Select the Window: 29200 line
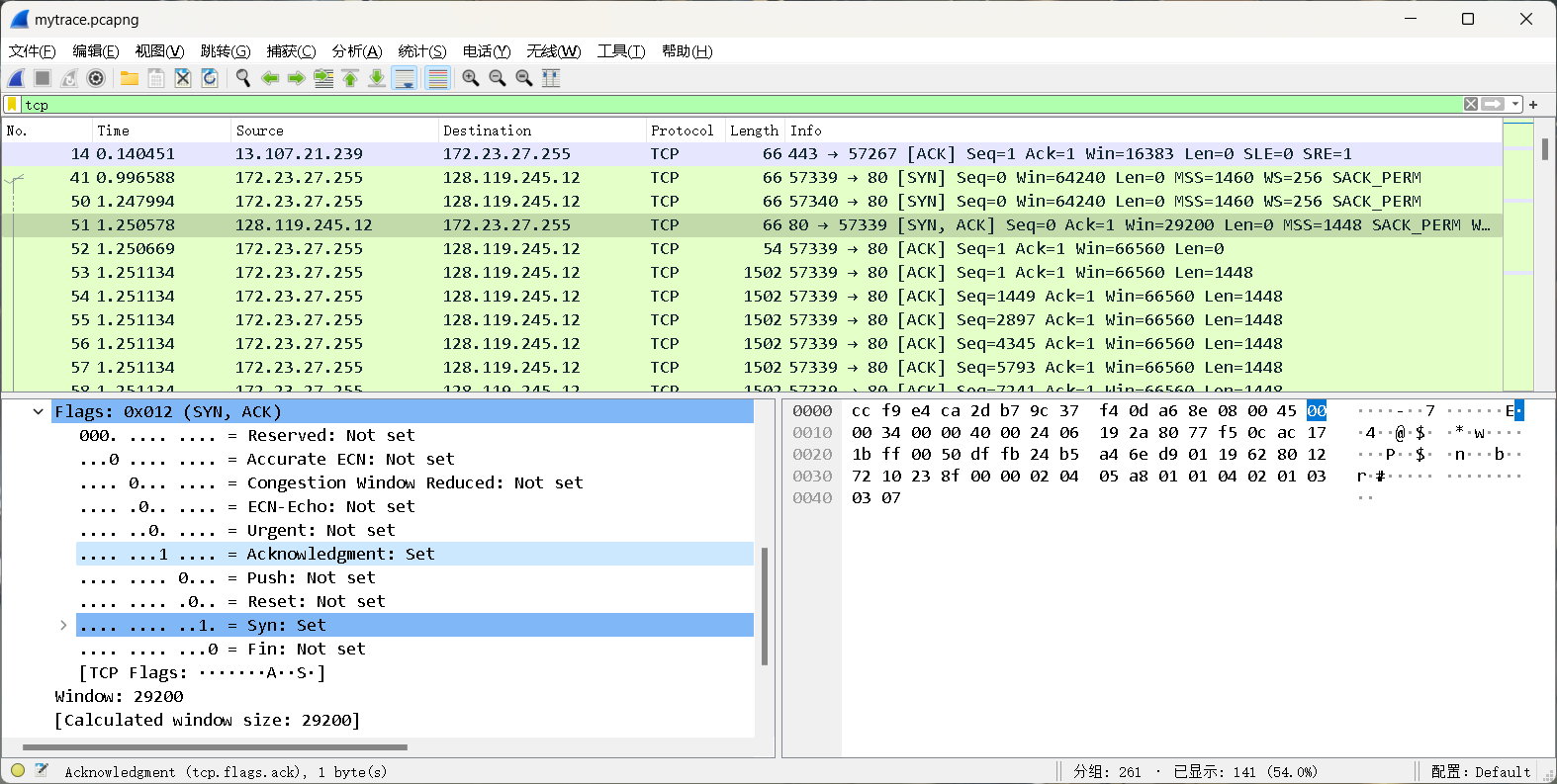The image size is (1557, 784). [403, 696]
